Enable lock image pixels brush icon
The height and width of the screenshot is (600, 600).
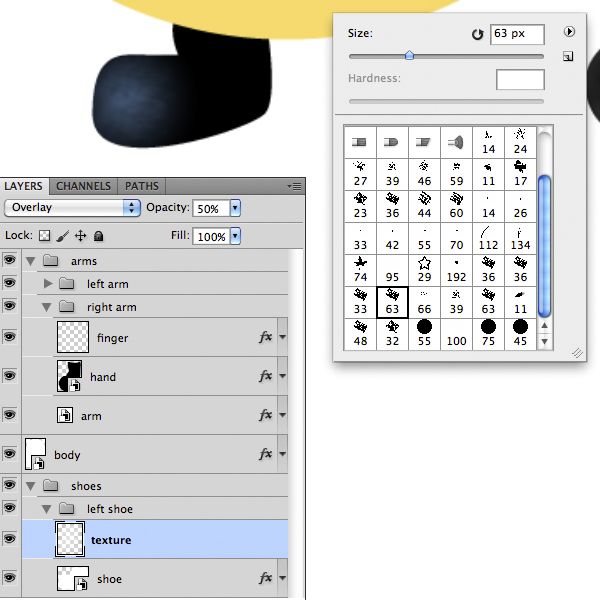pyautogui.click(x=62, y=237)
